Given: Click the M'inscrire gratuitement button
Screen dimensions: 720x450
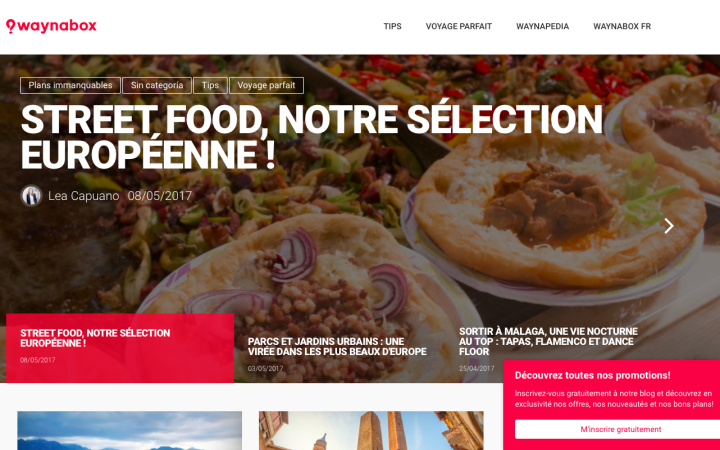Looking at the screenshot, I should tap(621, 429).
